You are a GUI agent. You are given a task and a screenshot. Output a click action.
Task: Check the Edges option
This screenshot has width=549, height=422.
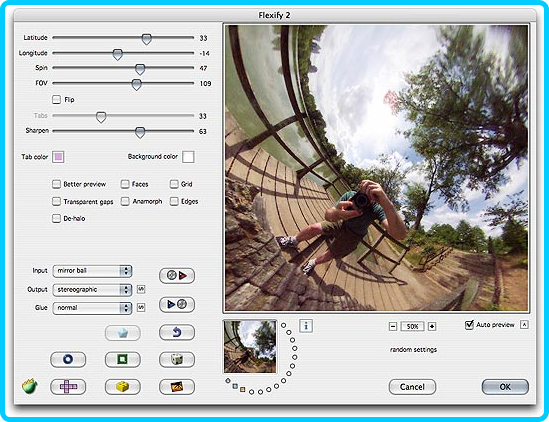pyautogui.click(x=174, y=201)
